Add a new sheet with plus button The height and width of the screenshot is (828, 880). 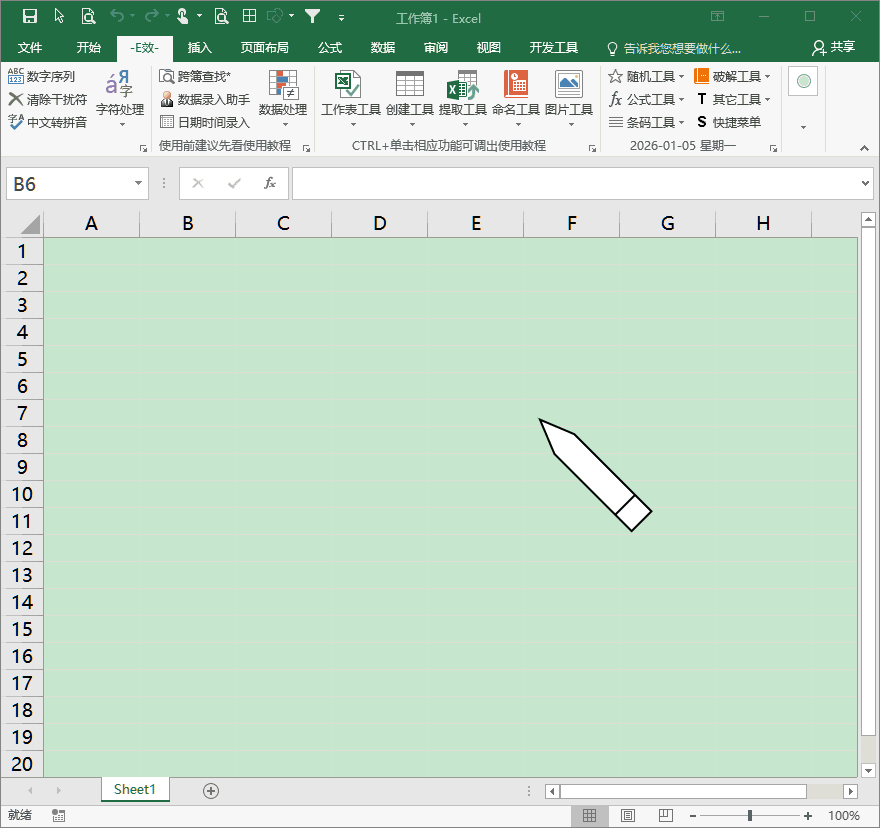pyautogui.click(x=210, y=790)
